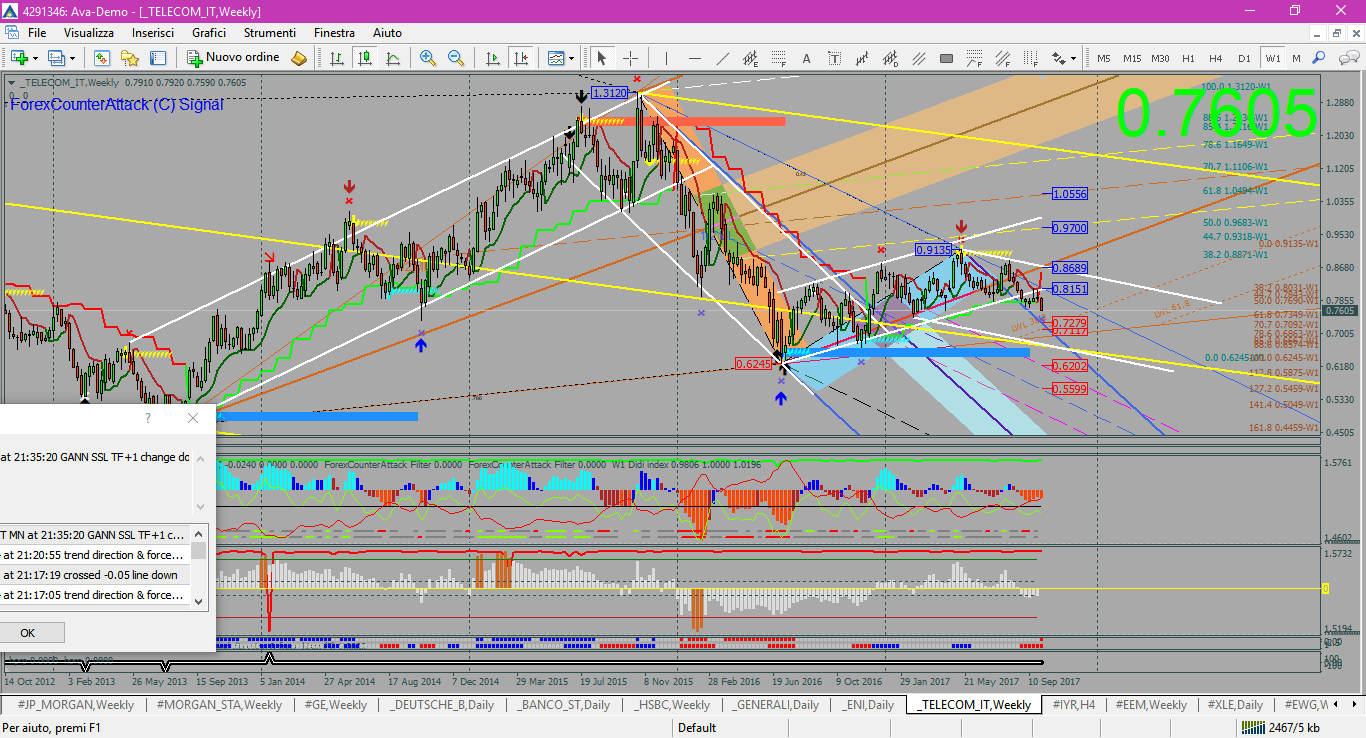The image size is (1366, 738).
Task: Switch chart to line chart style
Action: (393, 58)
